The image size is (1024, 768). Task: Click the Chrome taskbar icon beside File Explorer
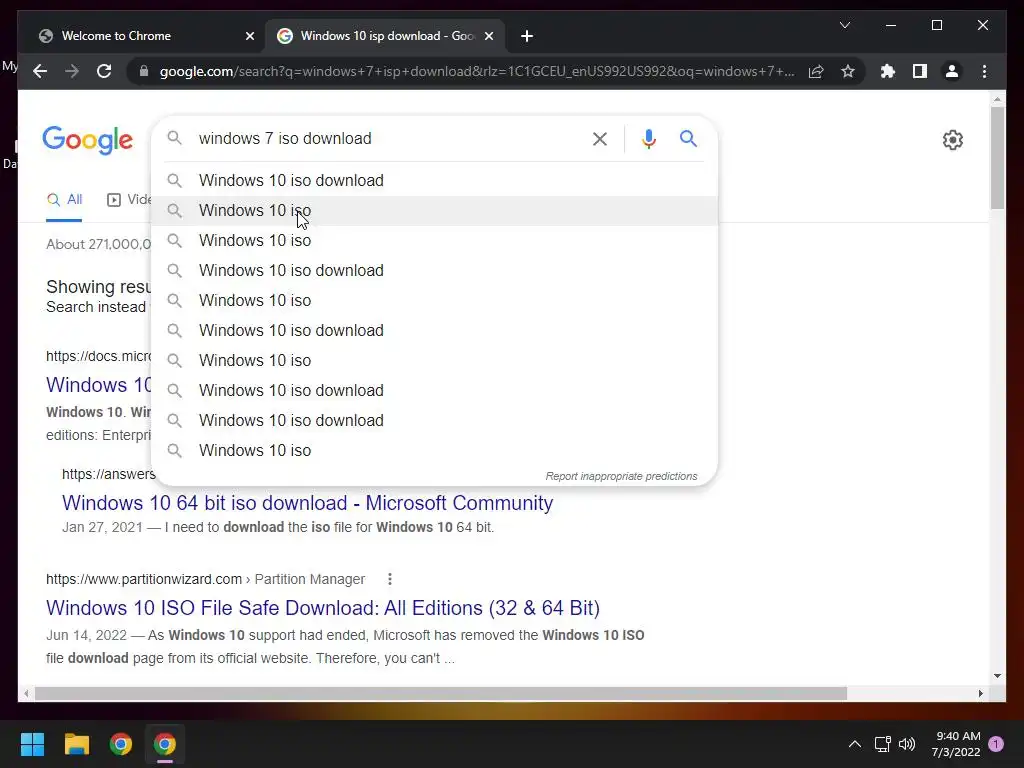[121, 744]
